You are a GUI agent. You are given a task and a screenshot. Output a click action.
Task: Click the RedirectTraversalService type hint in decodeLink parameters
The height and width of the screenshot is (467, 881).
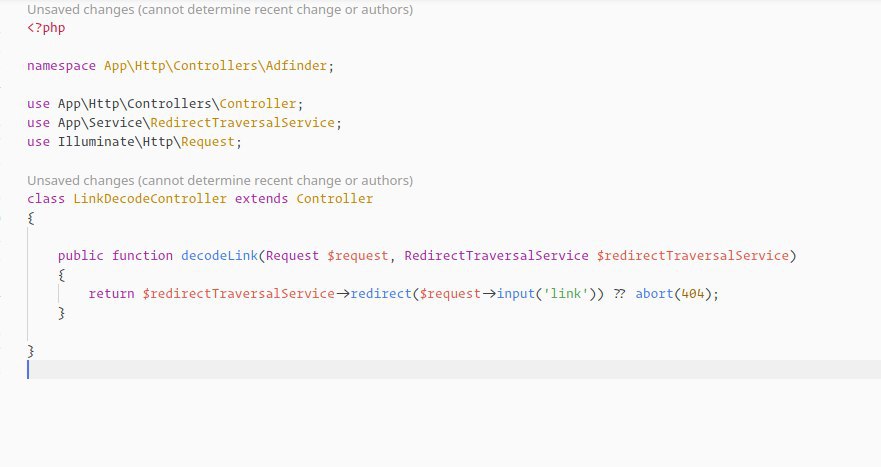(496, 256)
